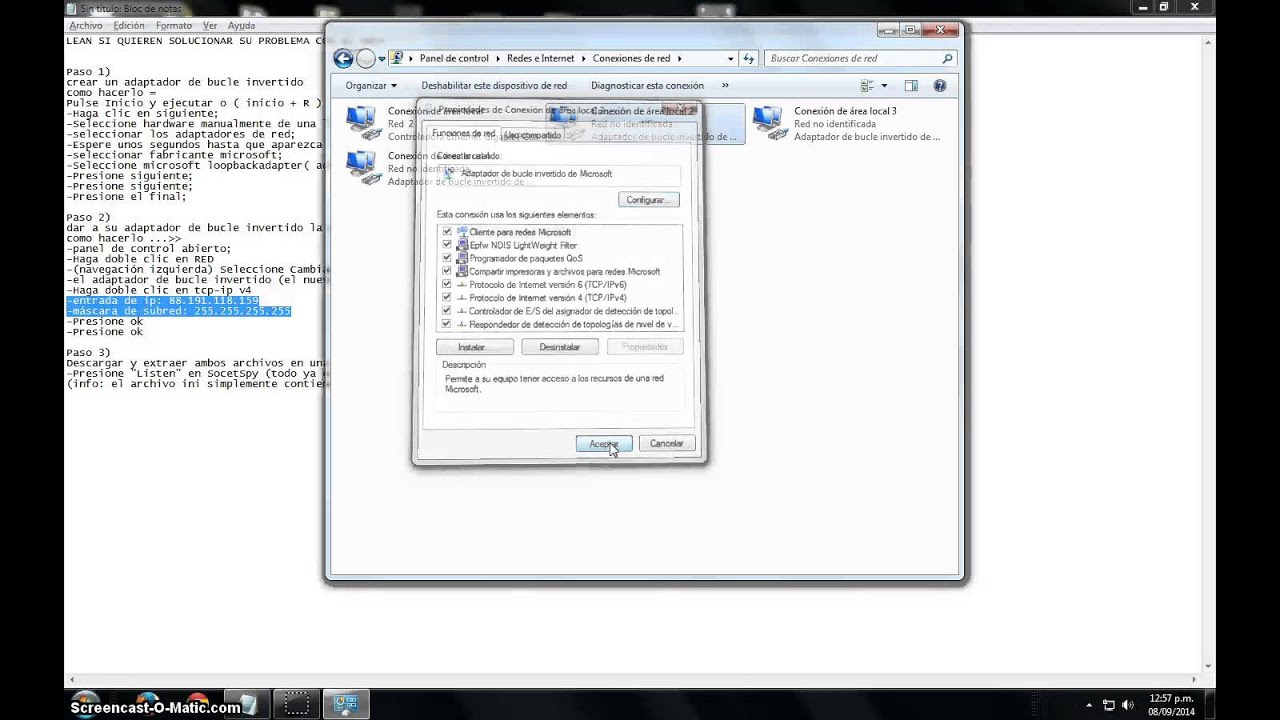Click the Forward arrow in the explorer window
Screen dimensions: 1280x720
tap(366, 58)
